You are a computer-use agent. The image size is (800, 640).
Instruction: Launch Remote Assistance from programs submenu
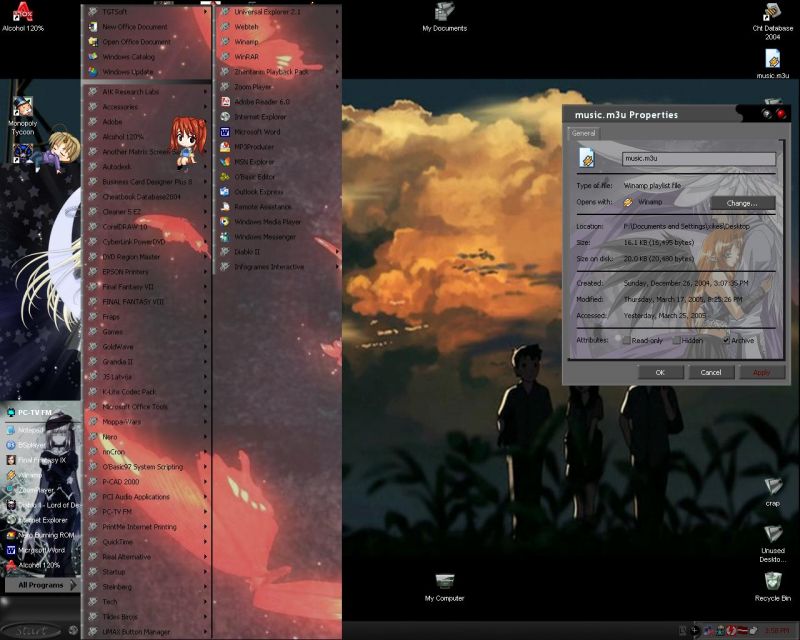[278, 207]
